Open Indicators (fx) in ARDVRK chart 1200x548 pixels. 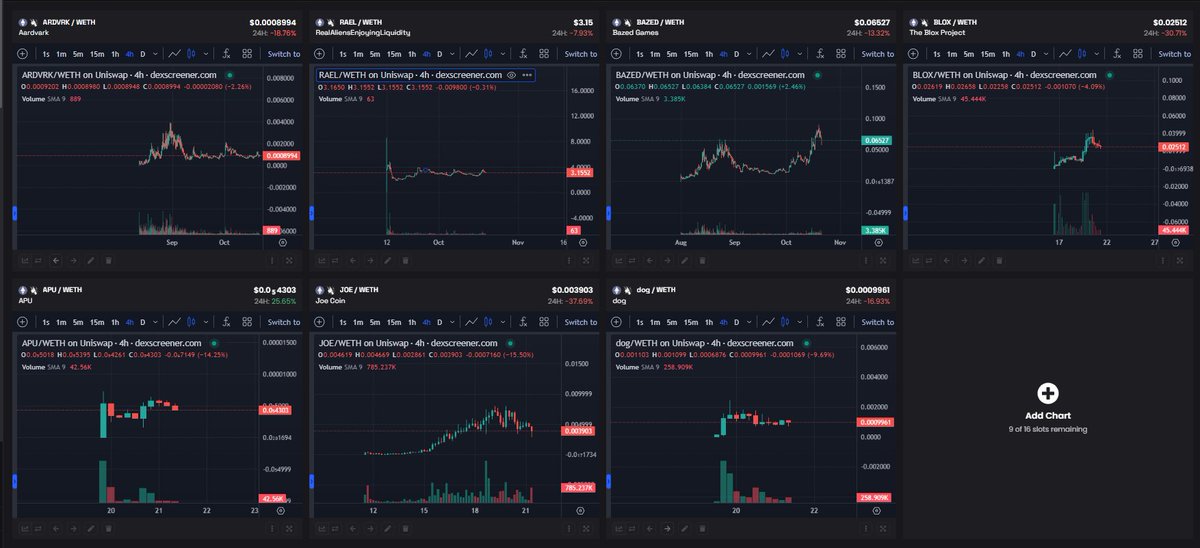226,54
